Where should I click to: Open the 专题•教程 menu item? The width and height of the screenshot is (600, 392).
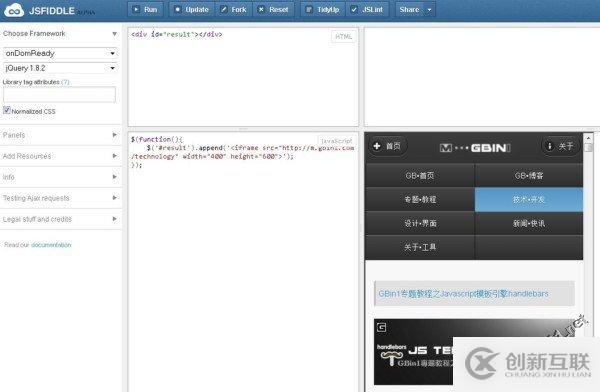[x=420, y=199]
